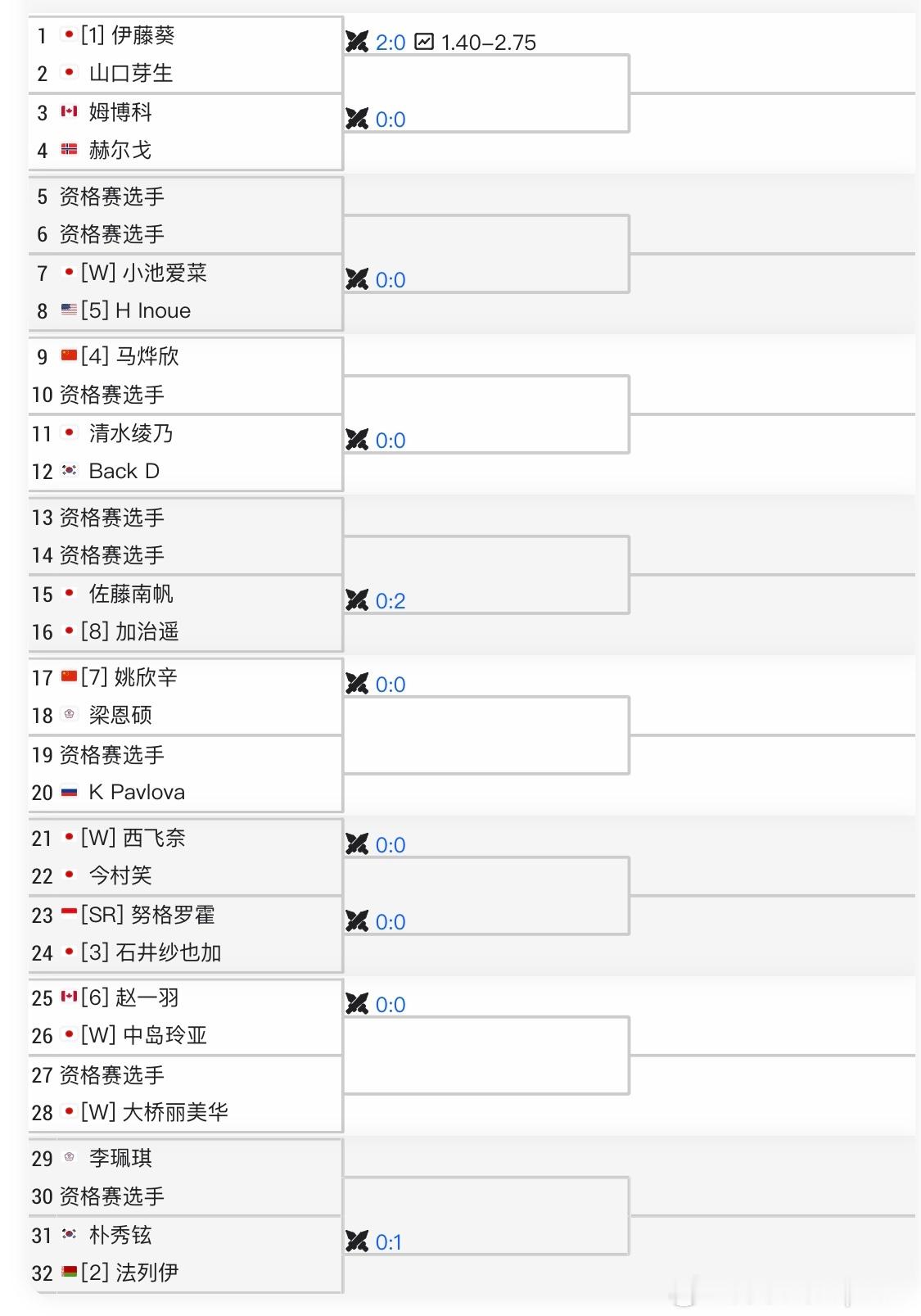Viewport: 921px width, 1316px height.
Task: Open the 0:2 match score link
Action: (x=391, y=600)
